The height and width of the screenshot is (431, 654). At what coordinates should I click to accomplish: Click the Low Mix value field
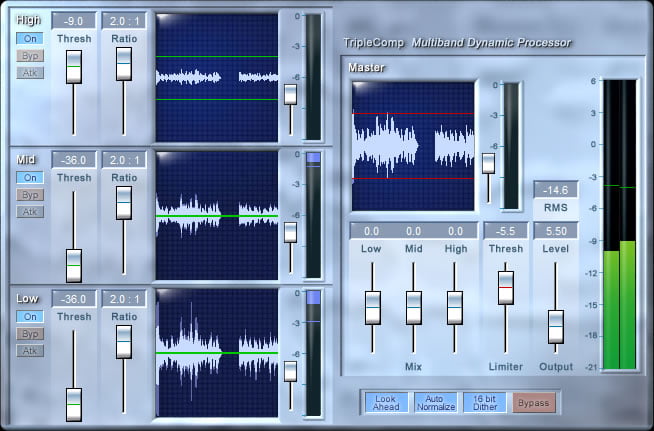[371, 231]
